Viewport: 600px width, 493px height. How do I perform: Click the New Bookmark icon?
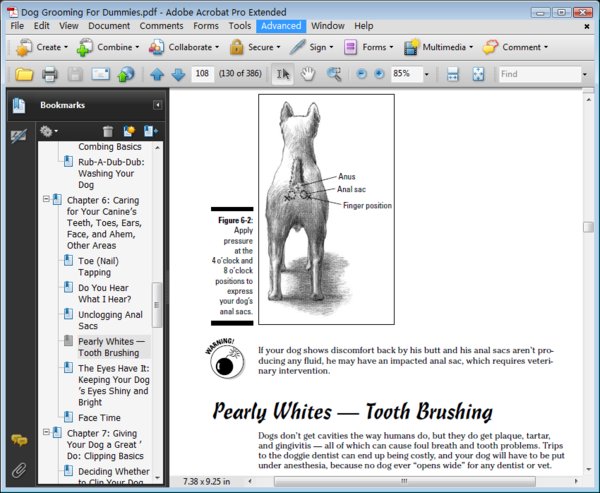[x=129, y=131]
